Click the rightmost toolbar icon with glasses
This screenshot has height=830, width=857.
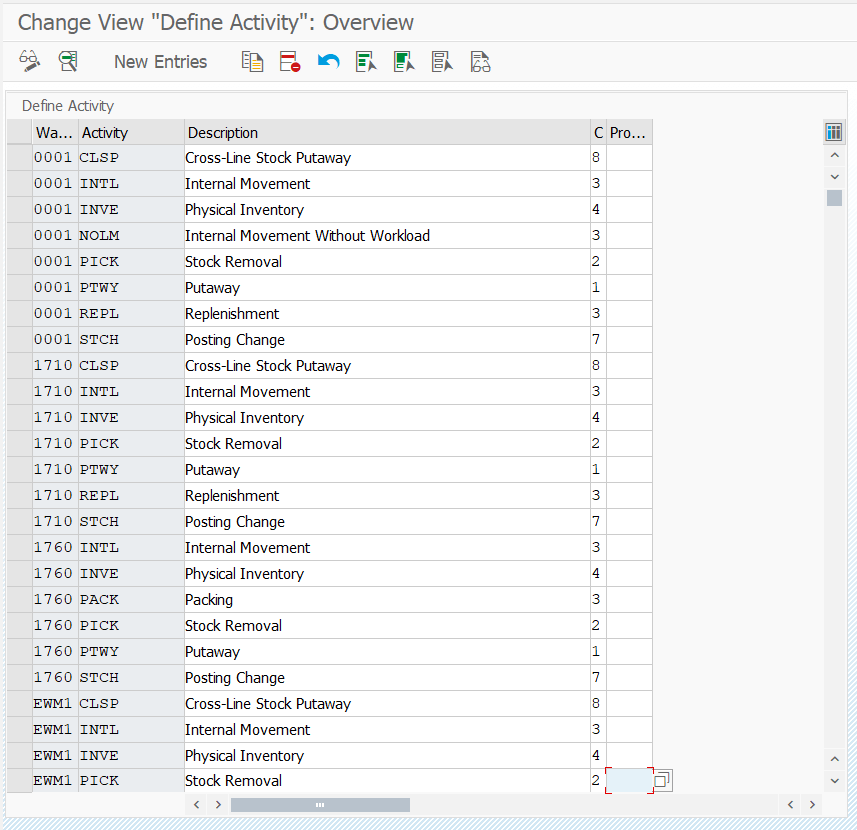(x=480, y=62)
